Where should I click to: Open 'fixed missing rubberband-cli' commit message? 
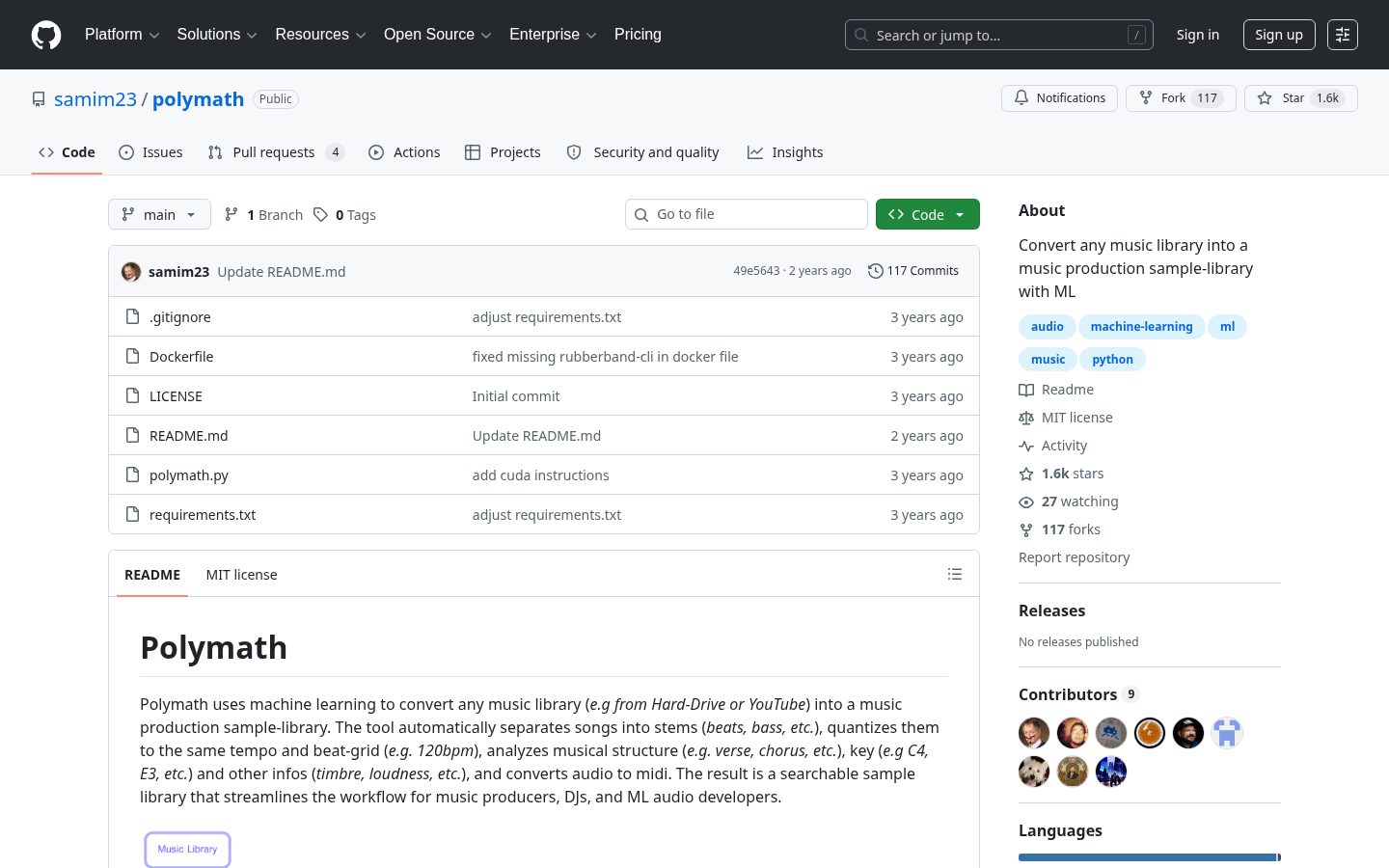605,357
